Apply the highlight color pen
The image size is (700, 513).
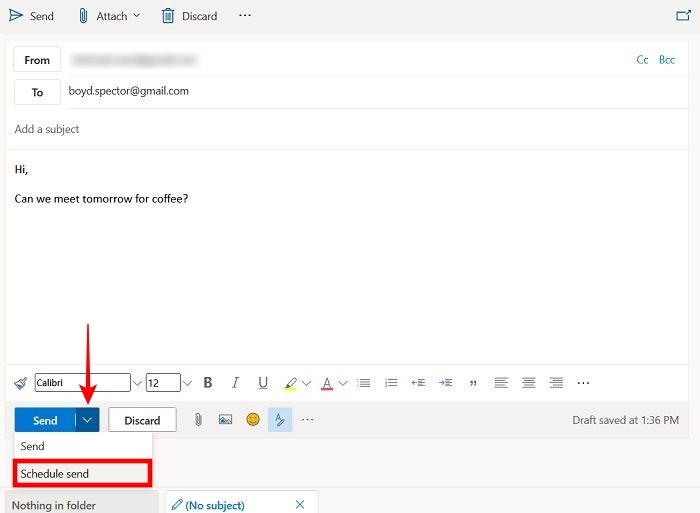(x=291, y=383)
